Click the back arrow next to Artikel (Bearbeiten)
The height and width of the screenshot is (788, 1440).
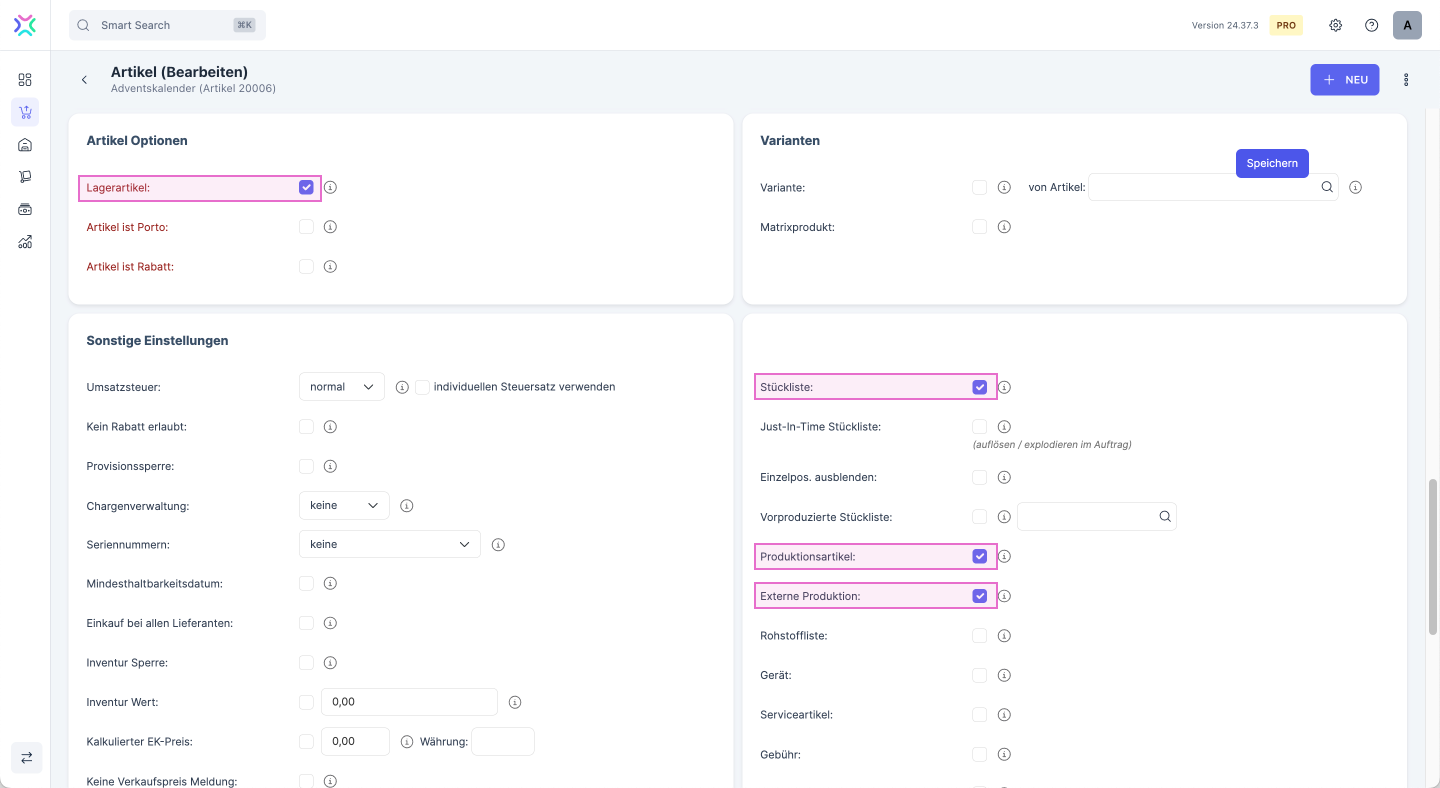(x=84, y=80)
